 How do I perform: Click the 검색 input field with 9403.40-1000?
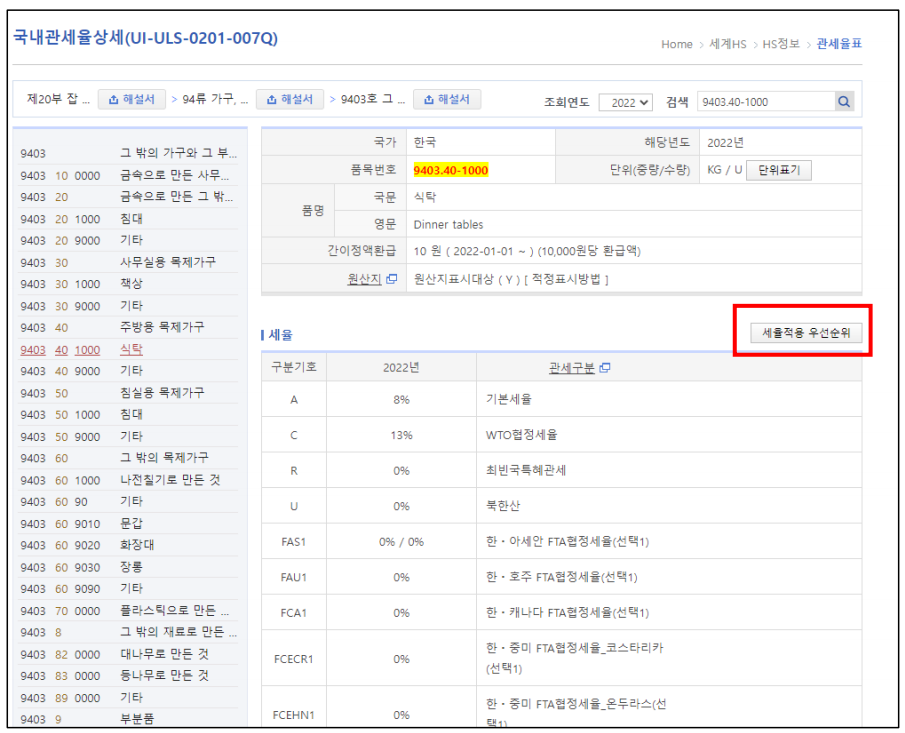click(766, 102)
